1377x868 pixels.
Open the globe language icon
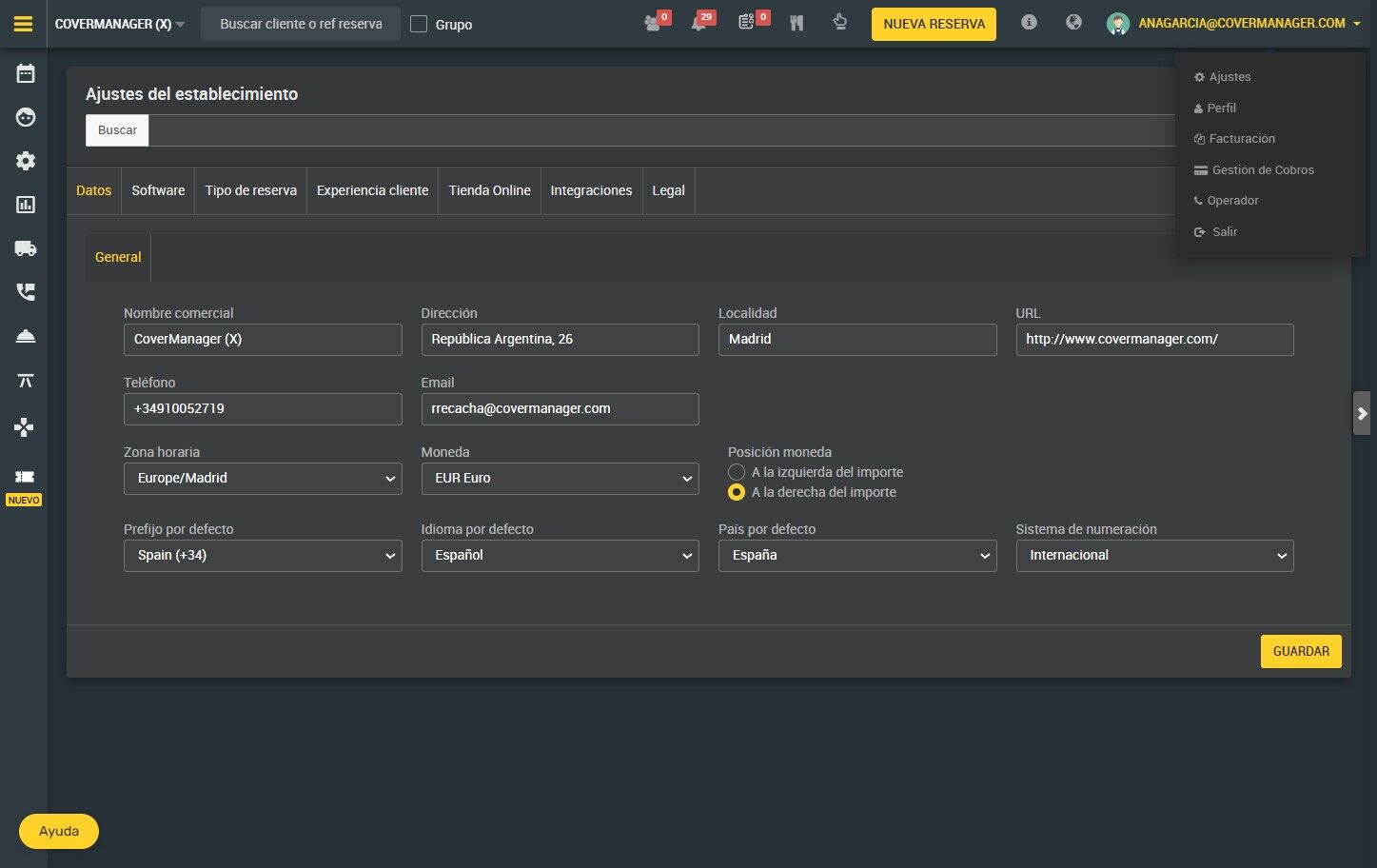coord(1073,22)
